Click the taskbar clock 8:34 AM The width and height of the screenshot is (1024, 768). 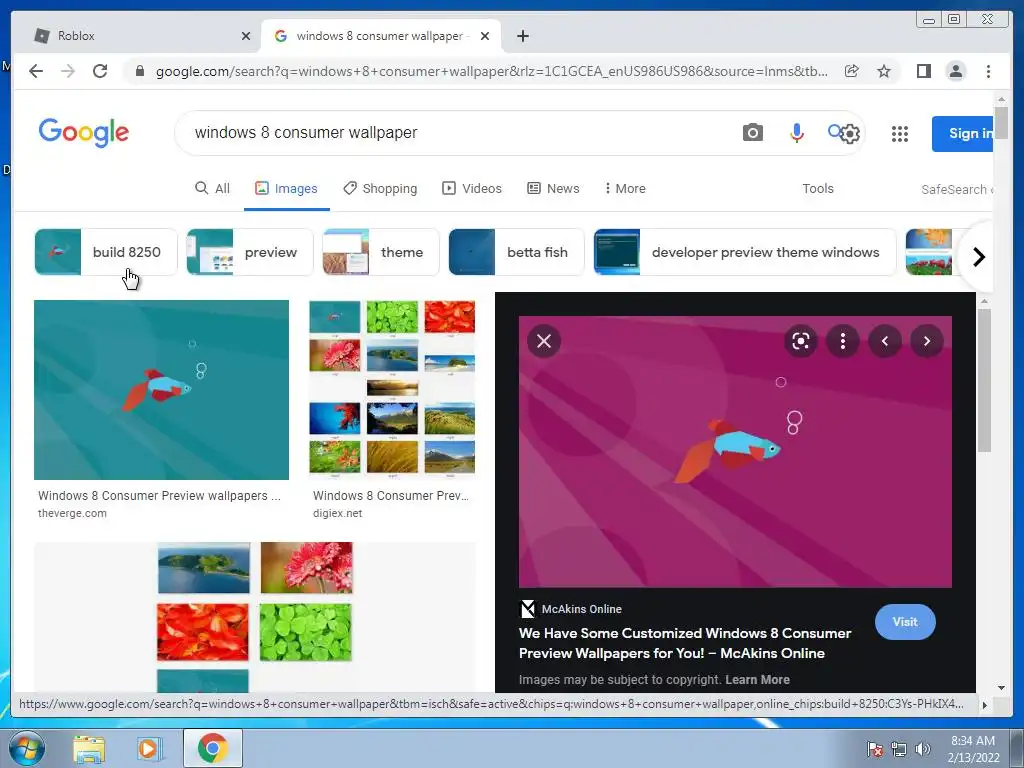973,741
